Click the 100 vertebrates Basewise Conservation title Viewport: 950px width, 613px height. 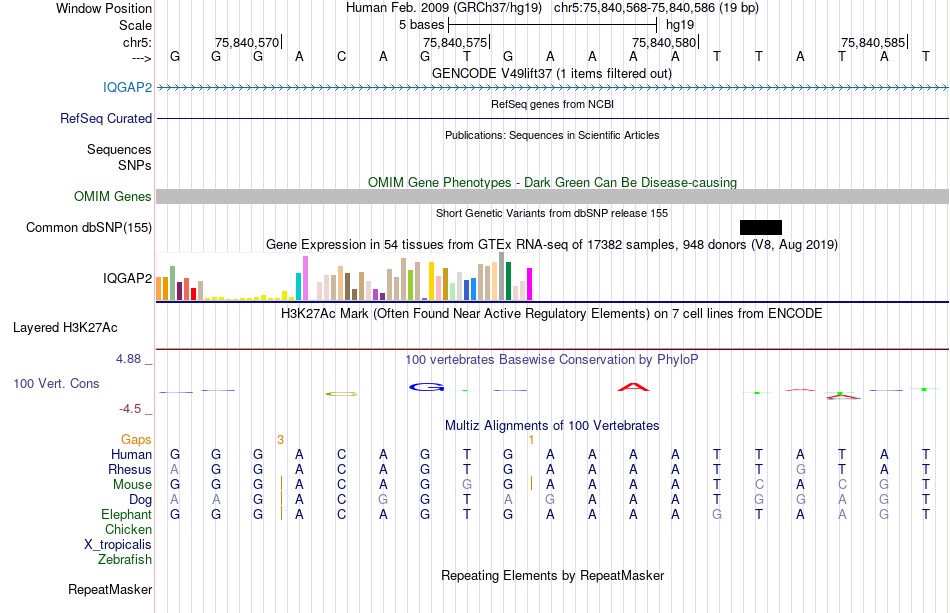(x=552, y=360)
